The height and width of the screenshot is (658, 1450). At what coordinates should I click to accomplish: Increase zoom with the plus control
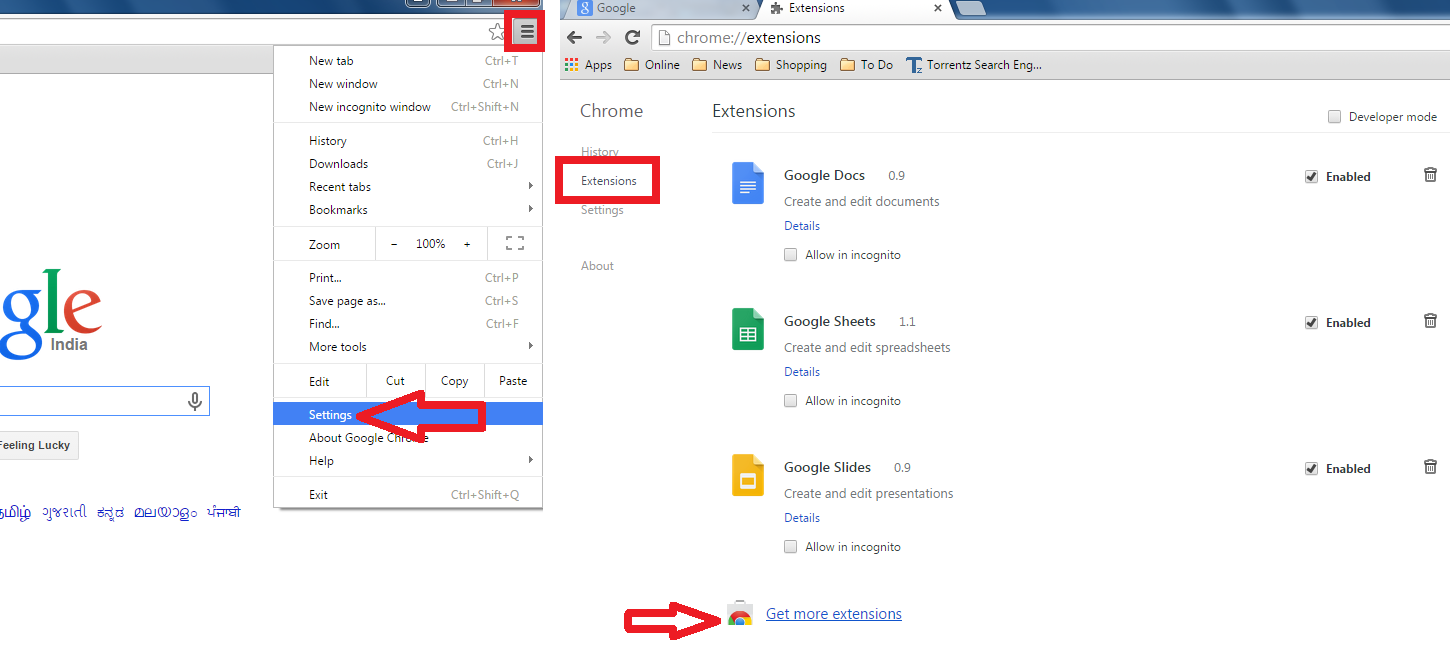[x=466, y=243]
